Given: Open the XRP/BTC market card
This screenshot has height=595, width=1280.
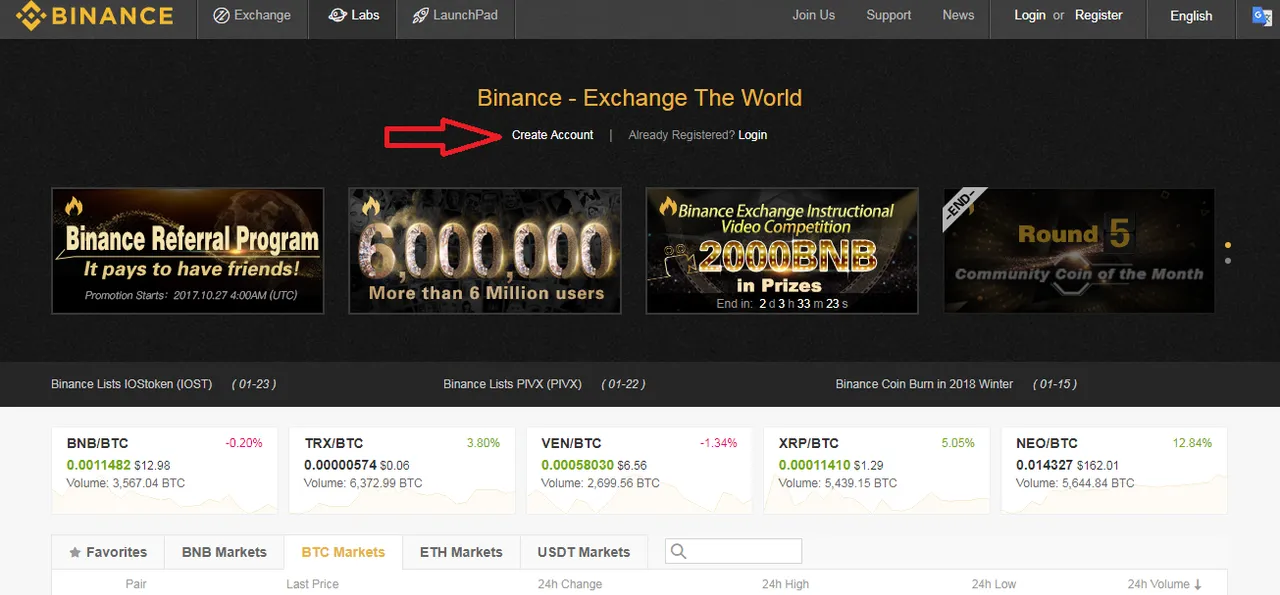Looking at the screenshot, I should 876,470.
